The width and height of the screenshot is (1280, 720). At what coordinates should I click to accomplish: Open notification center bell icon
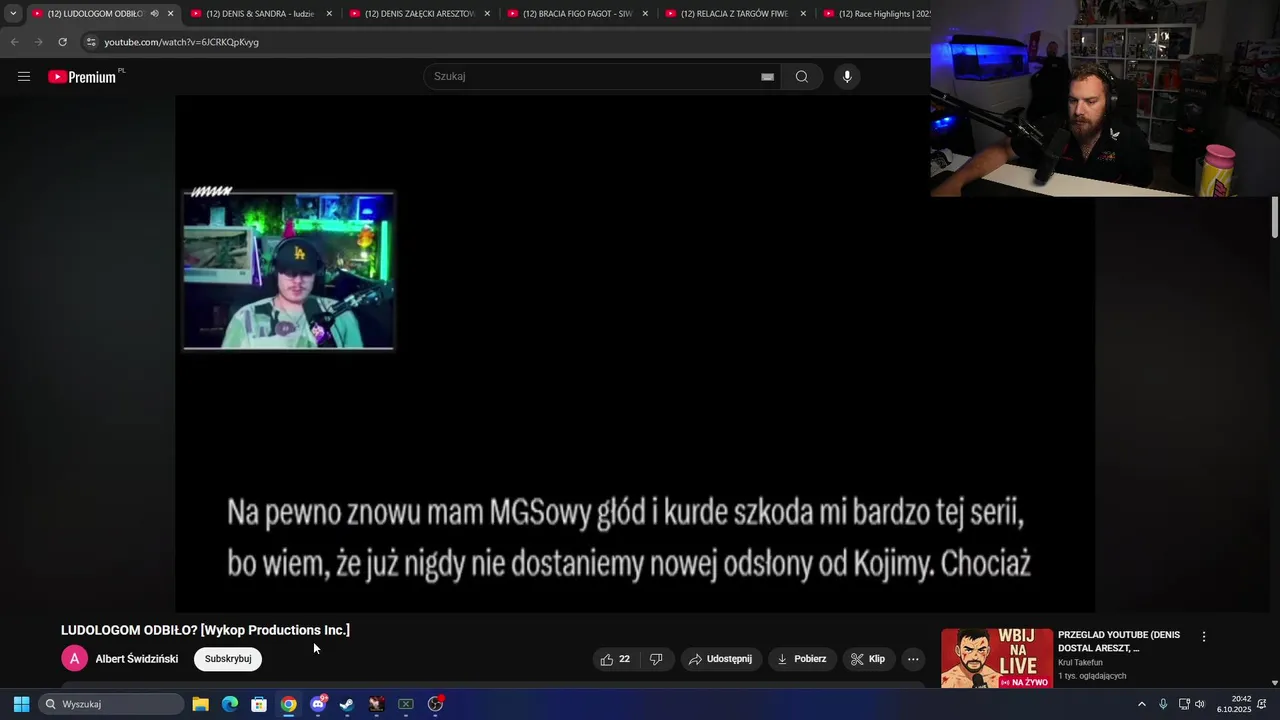(x=1262, y=704)
